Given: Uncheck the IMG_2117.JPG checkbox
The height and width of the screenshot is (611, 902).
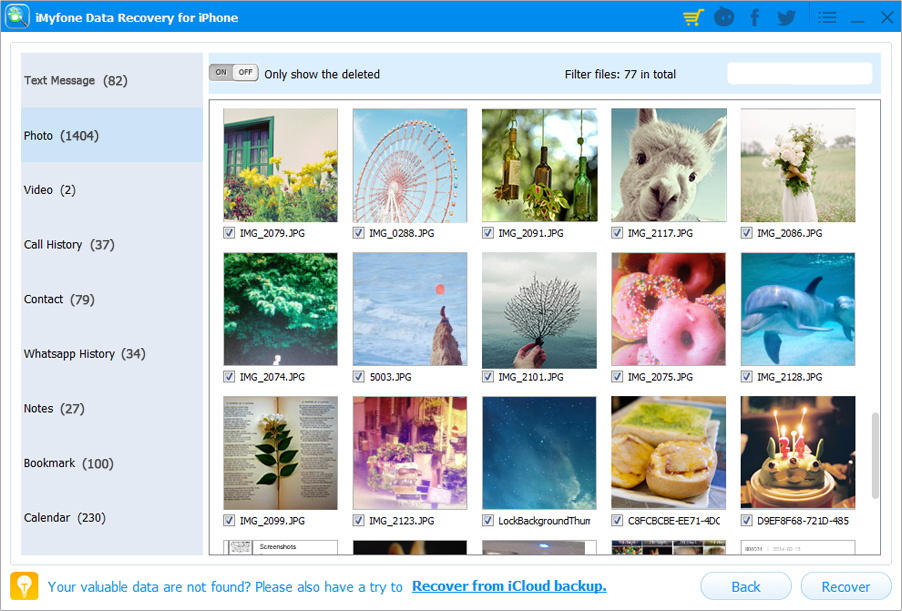Looking at the screenshot, I should pyautogui.click(x=618, y=233).
